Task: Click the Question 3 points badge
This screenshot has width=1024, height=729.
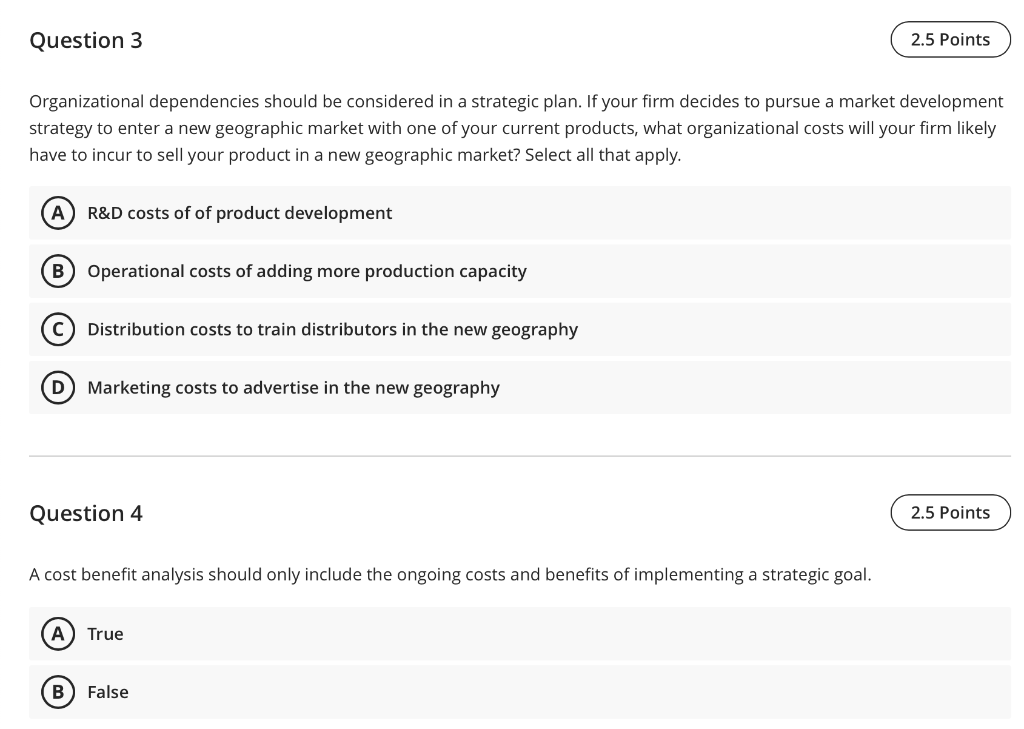Action: click(x=950, y=40)
